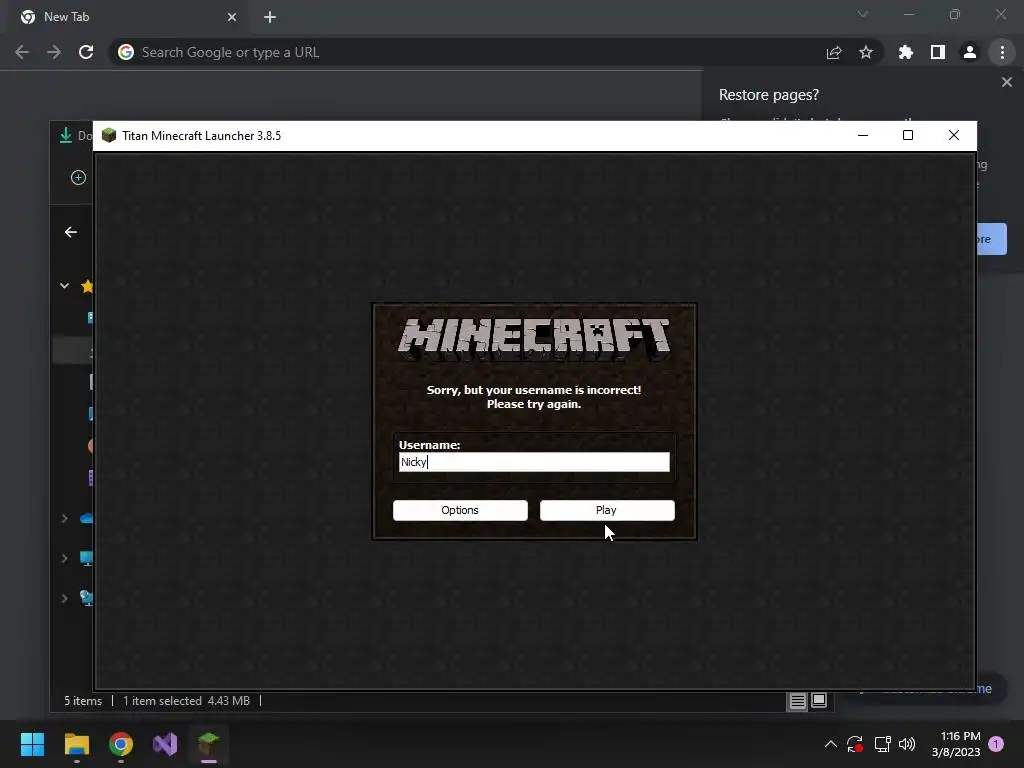Open Visual Studio from the taskbar

coord(165,744)
